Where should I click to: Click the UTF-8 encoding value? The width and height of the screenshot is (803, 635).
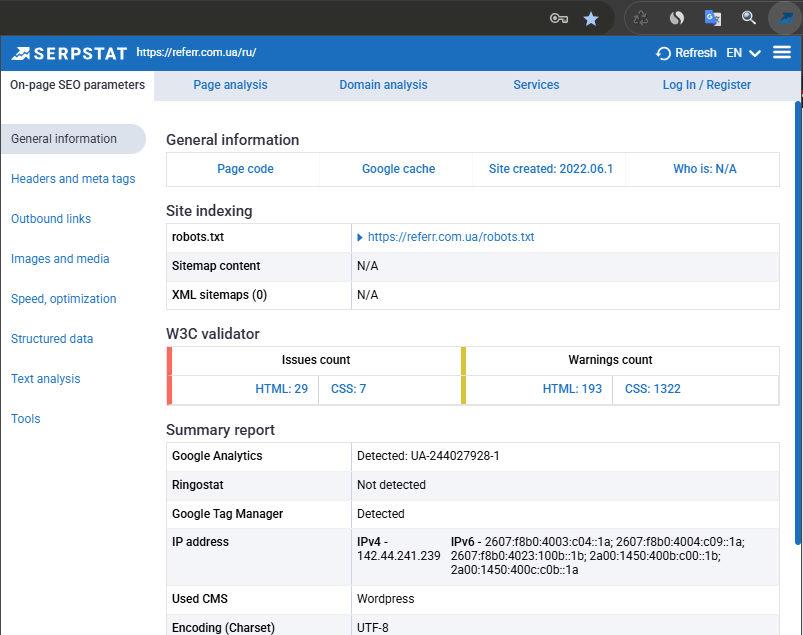[x=373, y=628]
